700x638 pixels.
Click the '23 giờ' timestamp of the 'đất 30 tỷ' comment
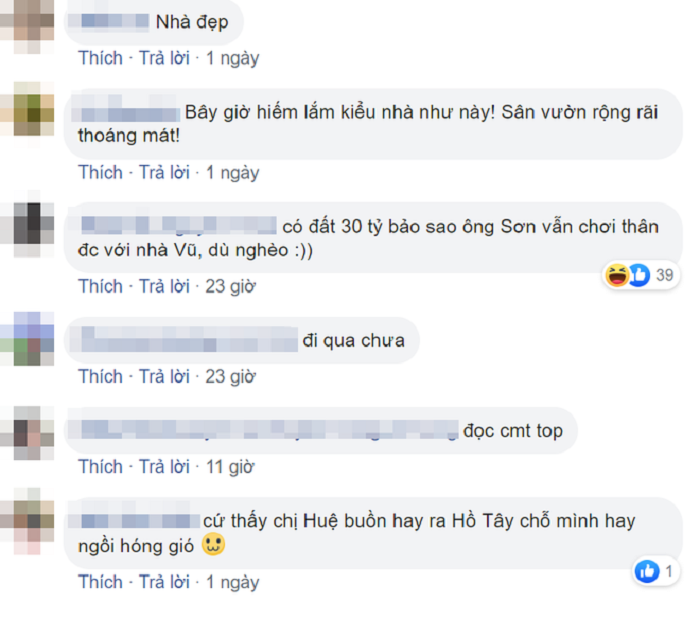(x=230, y=287)
